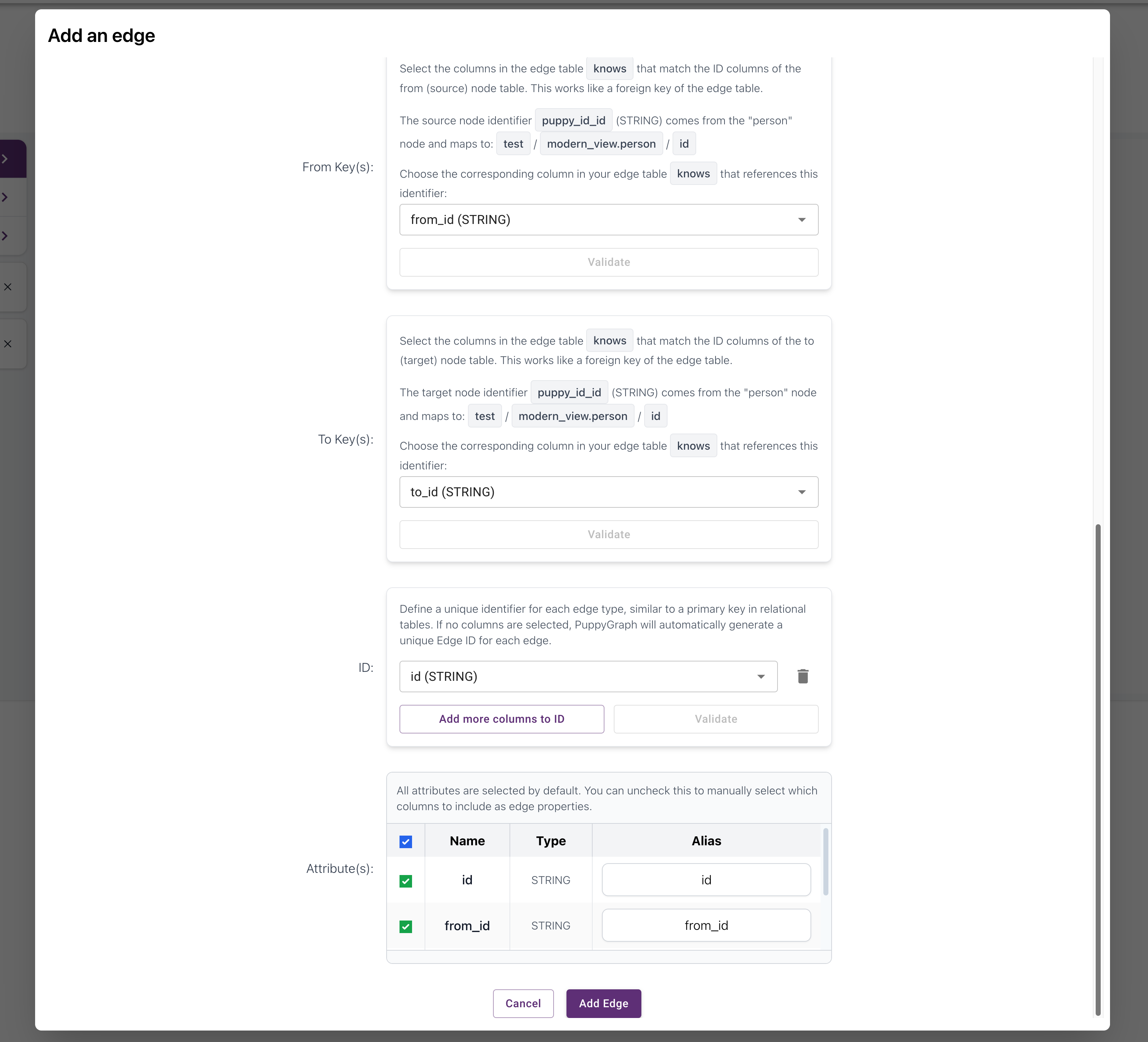Click Add more columns to ID
This screenshot has width=1148, height=1042.
pos(501,718)
